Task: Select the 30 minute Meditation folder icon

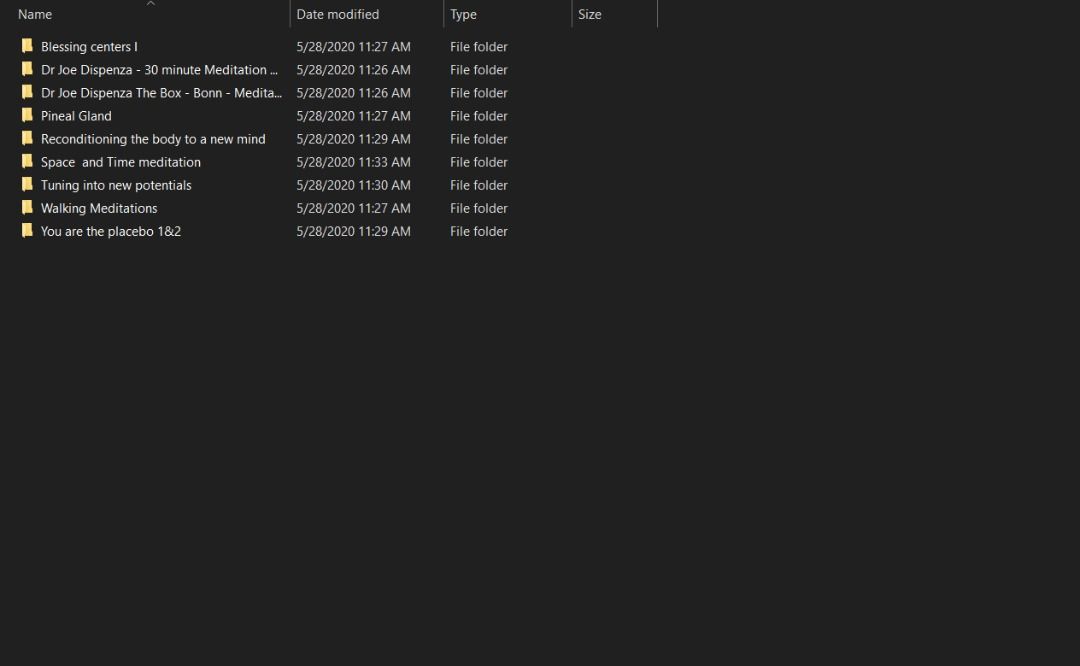Action: click(x=27, y=70)
